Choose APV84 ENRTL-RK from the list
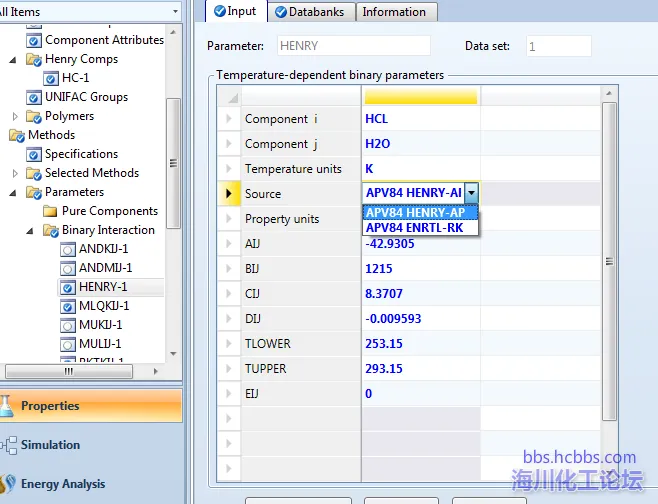This screenshot has height=504, width=658. pyautogui.click(x=420, y=227)
